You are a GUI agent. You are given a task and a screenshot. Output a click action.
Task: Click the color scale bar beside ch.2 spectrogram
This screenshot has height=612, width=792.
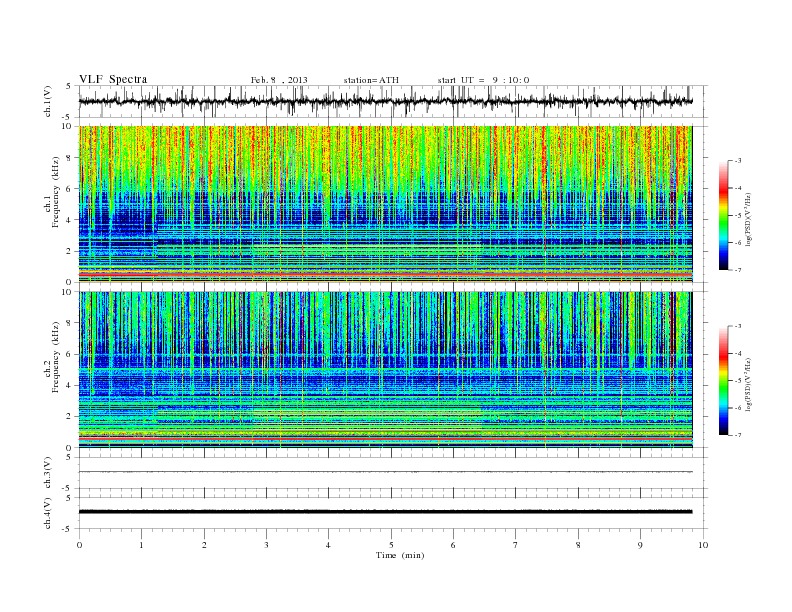pos(724,381)
